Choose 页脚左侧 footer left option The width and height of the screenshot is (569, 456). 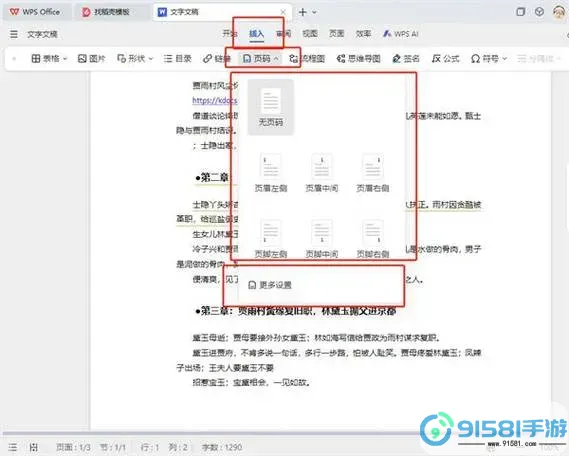point(271,238)
